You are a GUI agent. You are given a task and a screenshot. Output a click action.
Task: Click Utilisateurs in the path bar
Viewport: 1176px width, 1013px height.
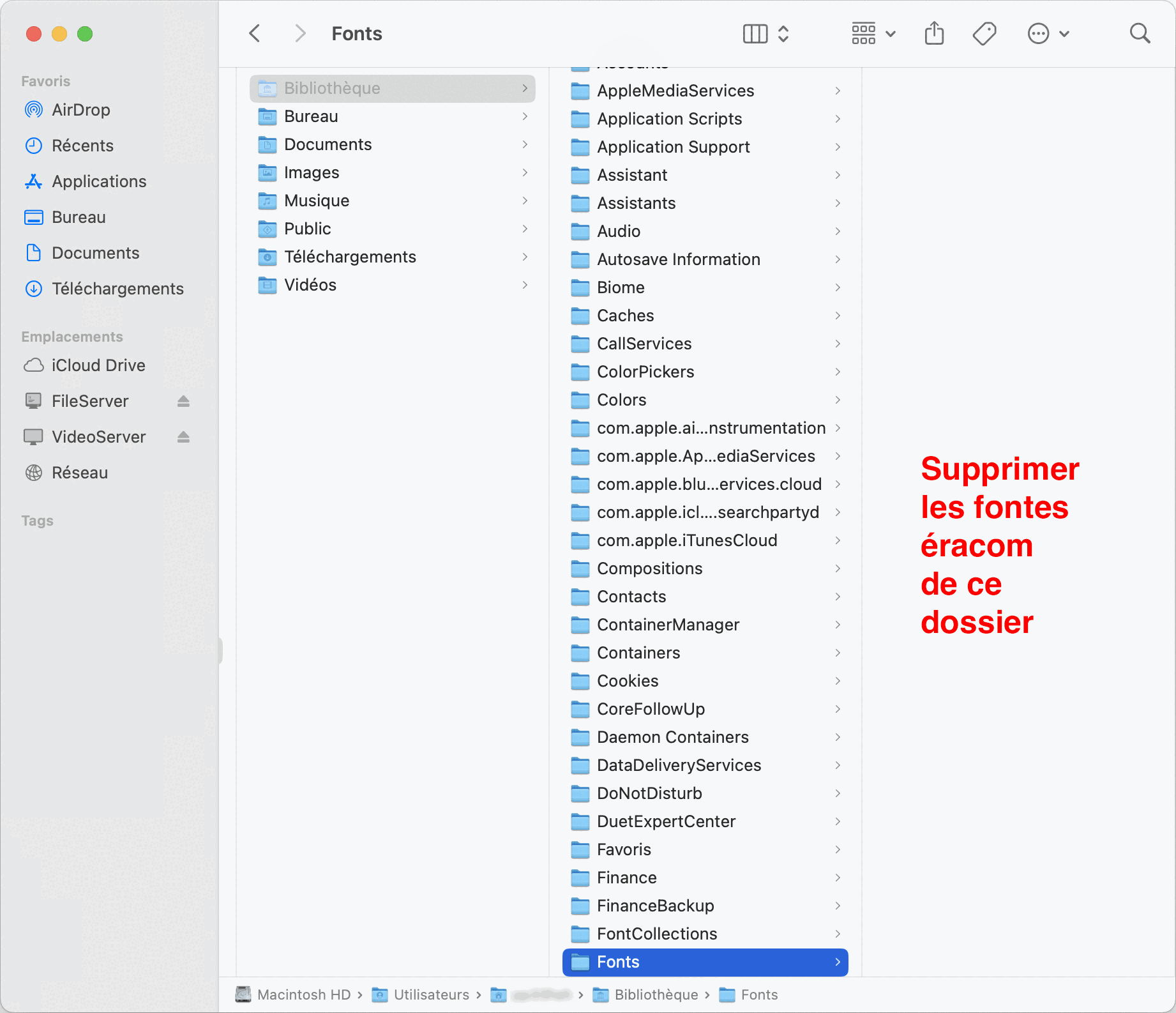point(431,994)
